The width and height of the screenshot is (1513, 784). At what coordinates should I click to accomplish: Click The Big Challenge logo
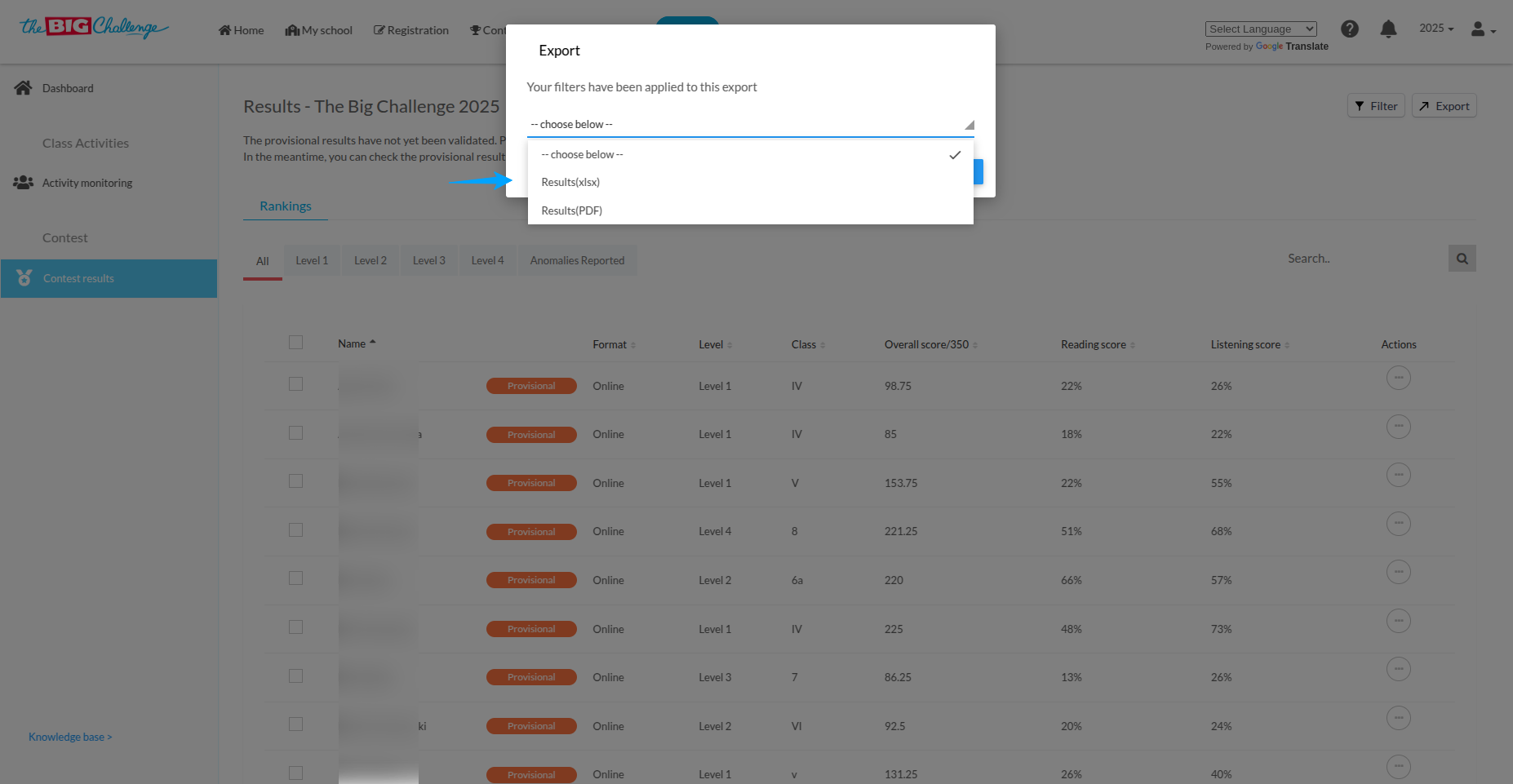(94, 28)
